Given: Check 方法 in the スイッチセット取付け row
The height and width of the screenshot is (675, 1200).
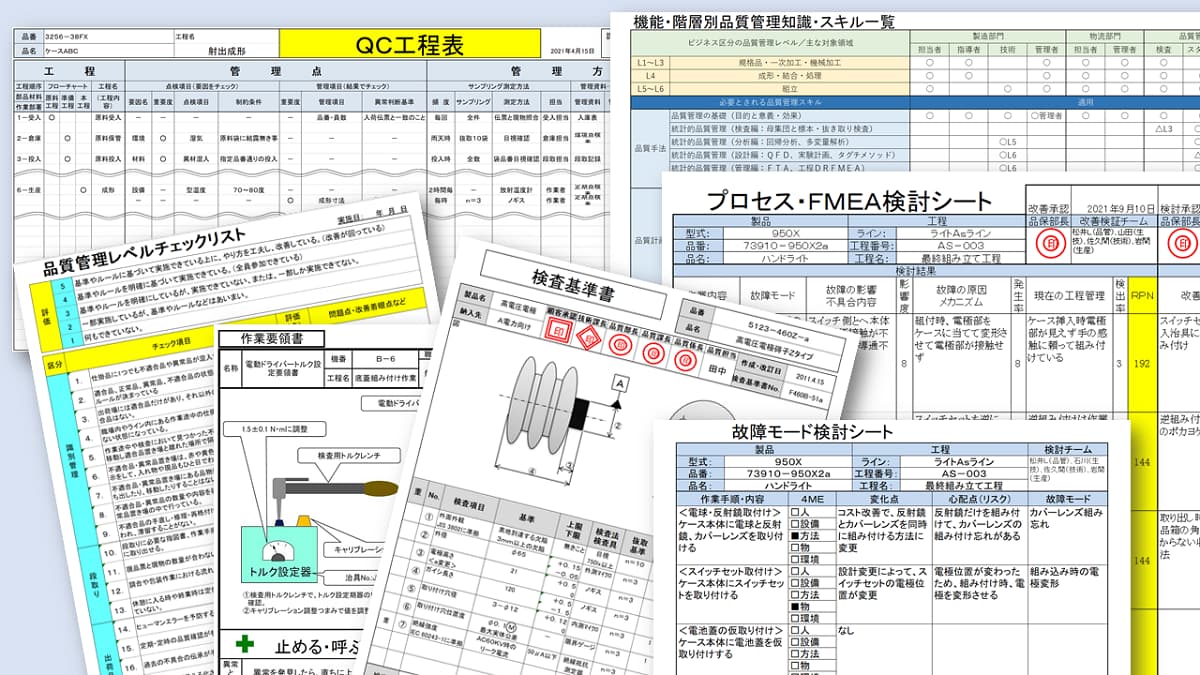Looking at the screenshot, I should (x=795, y=594).
